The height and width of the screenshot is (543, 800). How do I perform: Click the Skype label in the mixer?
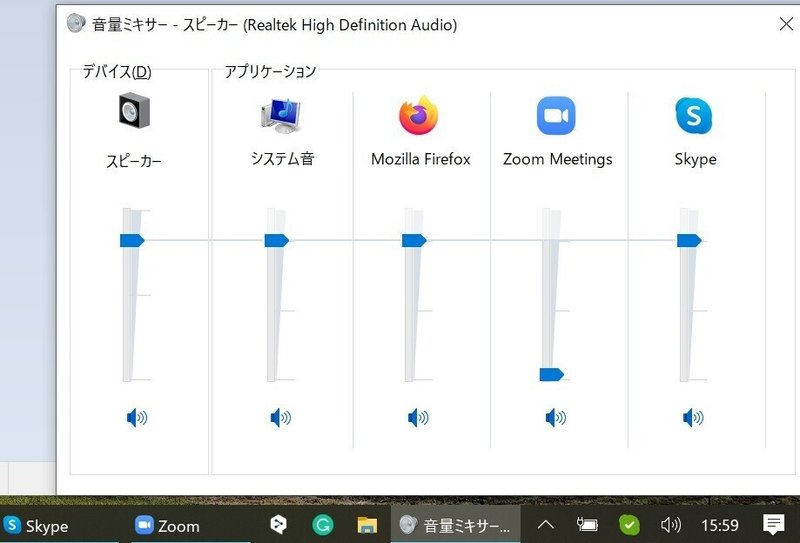tap(695, 160)
